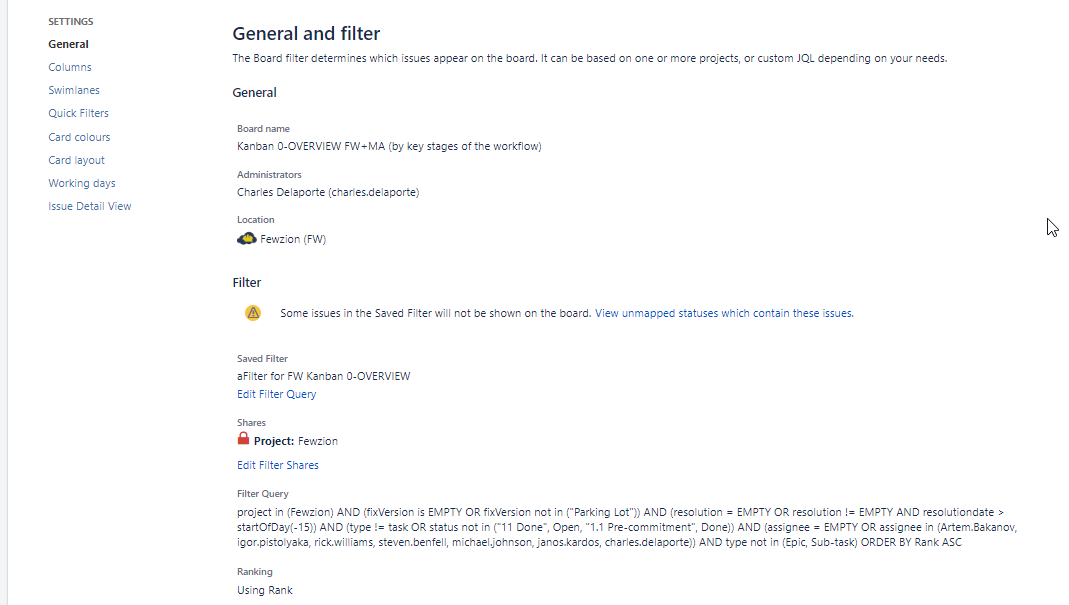Open the Columns settings page

point(69,66)
